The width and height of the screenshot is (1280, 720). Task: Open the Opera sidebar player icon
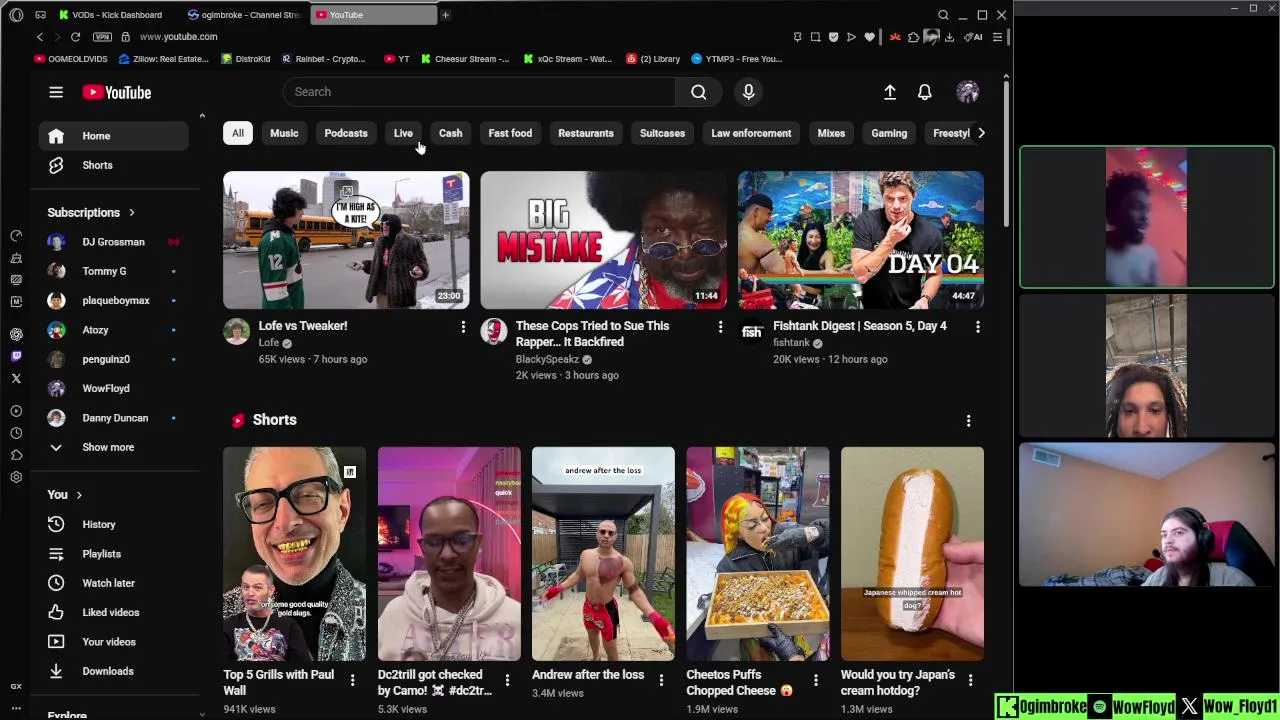(16, 411)
